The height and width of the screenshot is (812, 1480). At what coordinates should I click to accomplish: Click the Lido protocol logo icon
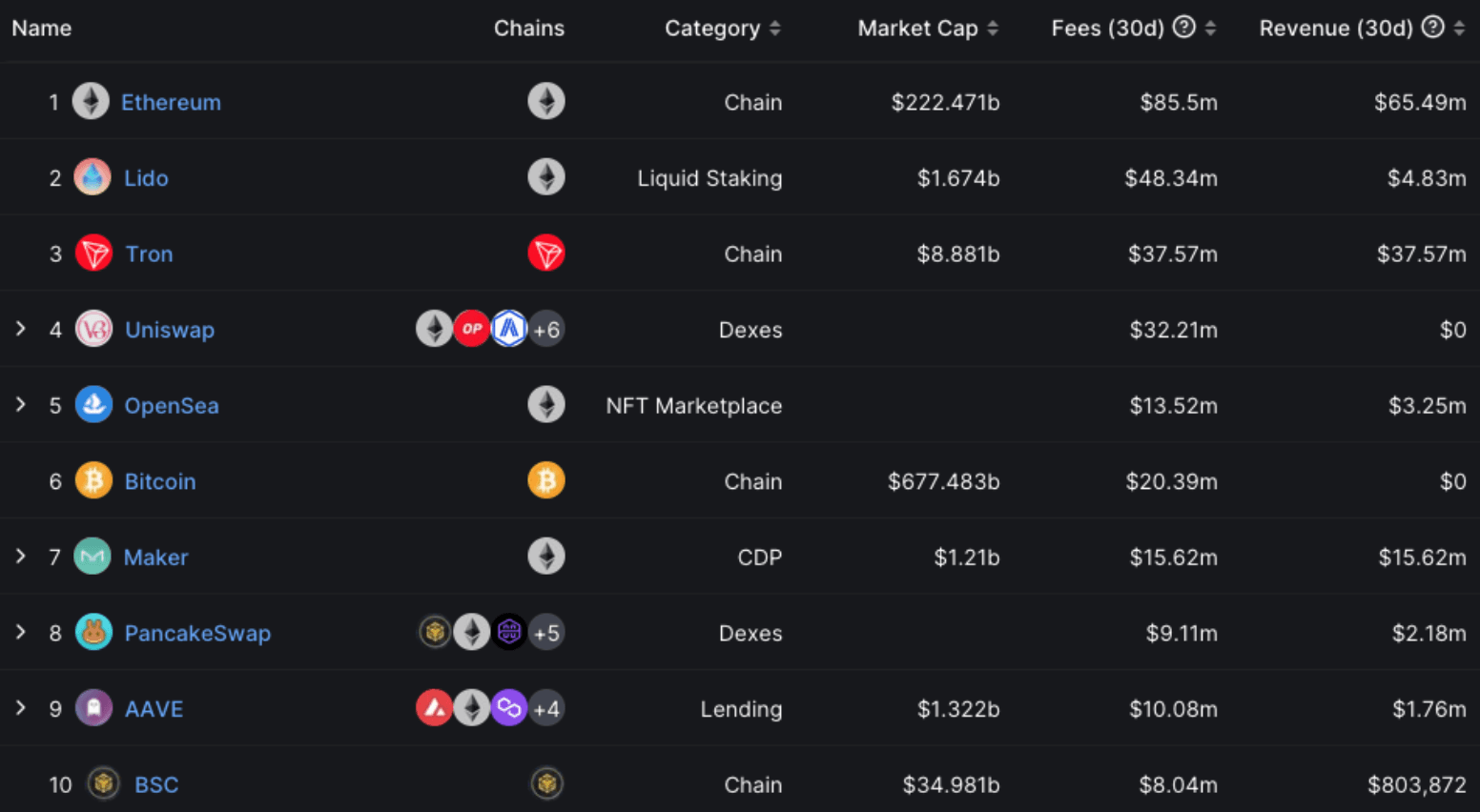click(92, 177)
